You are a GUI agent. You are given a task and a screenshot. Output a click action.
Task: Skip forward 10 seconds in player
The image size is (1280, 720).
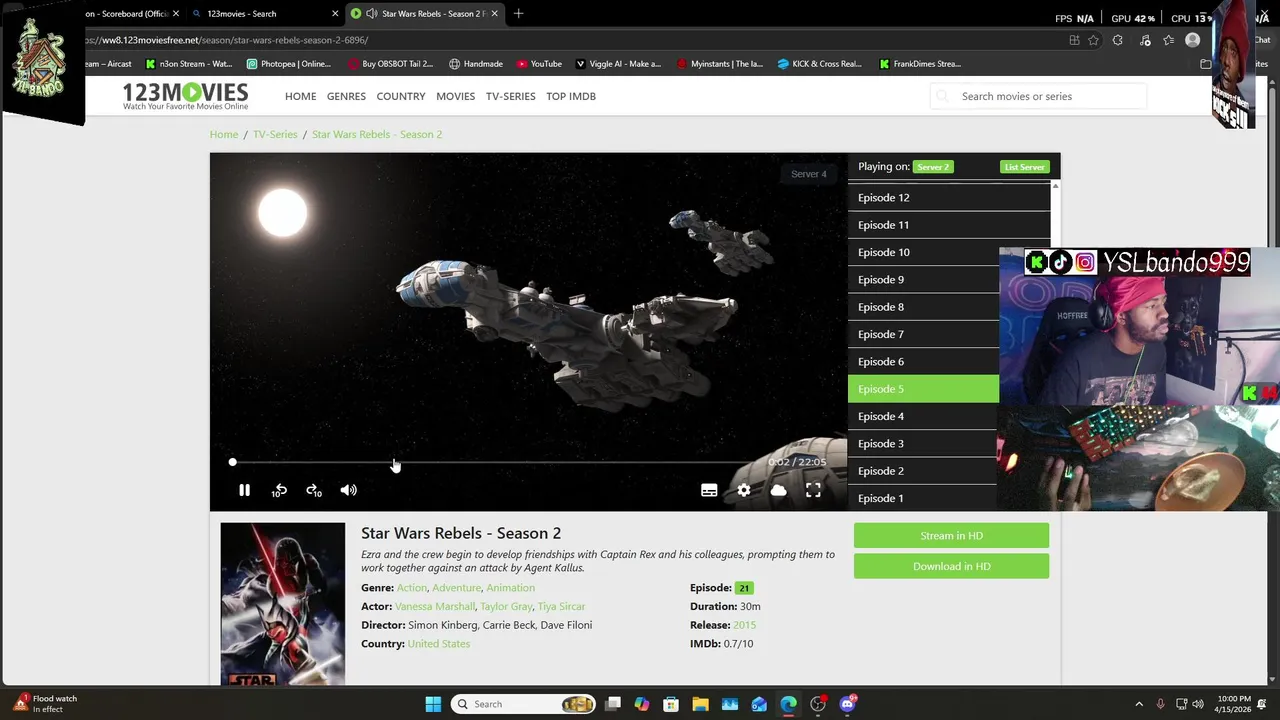click(314, 490)
